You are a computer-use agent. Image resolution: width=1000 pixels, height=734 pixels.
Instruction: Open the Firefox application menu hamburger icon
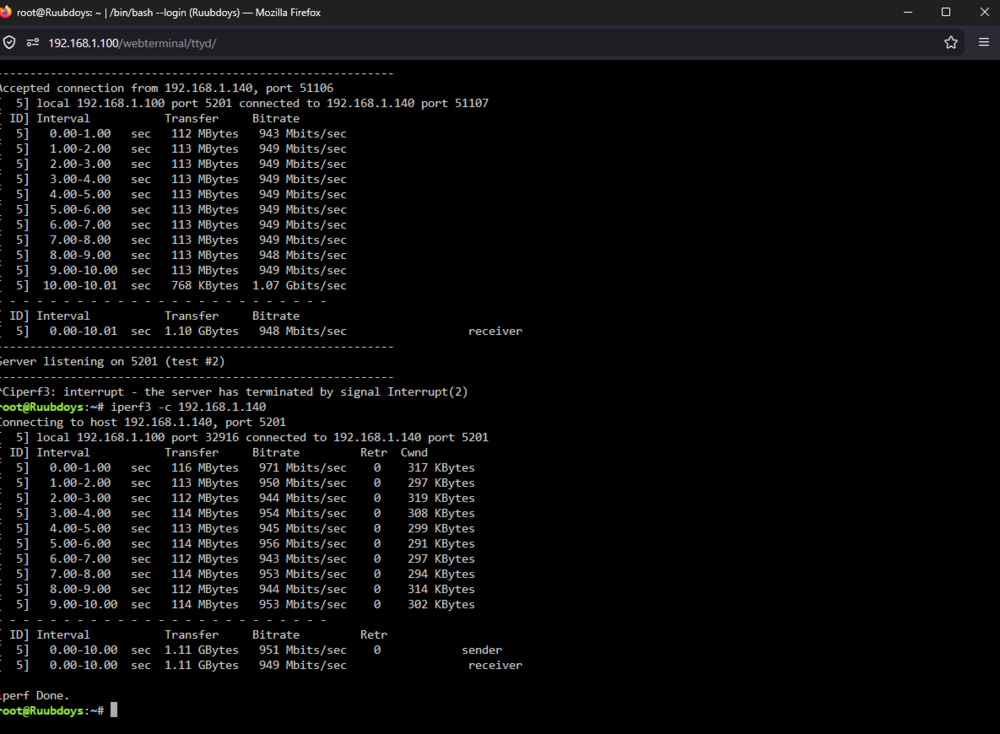point(983,42)
